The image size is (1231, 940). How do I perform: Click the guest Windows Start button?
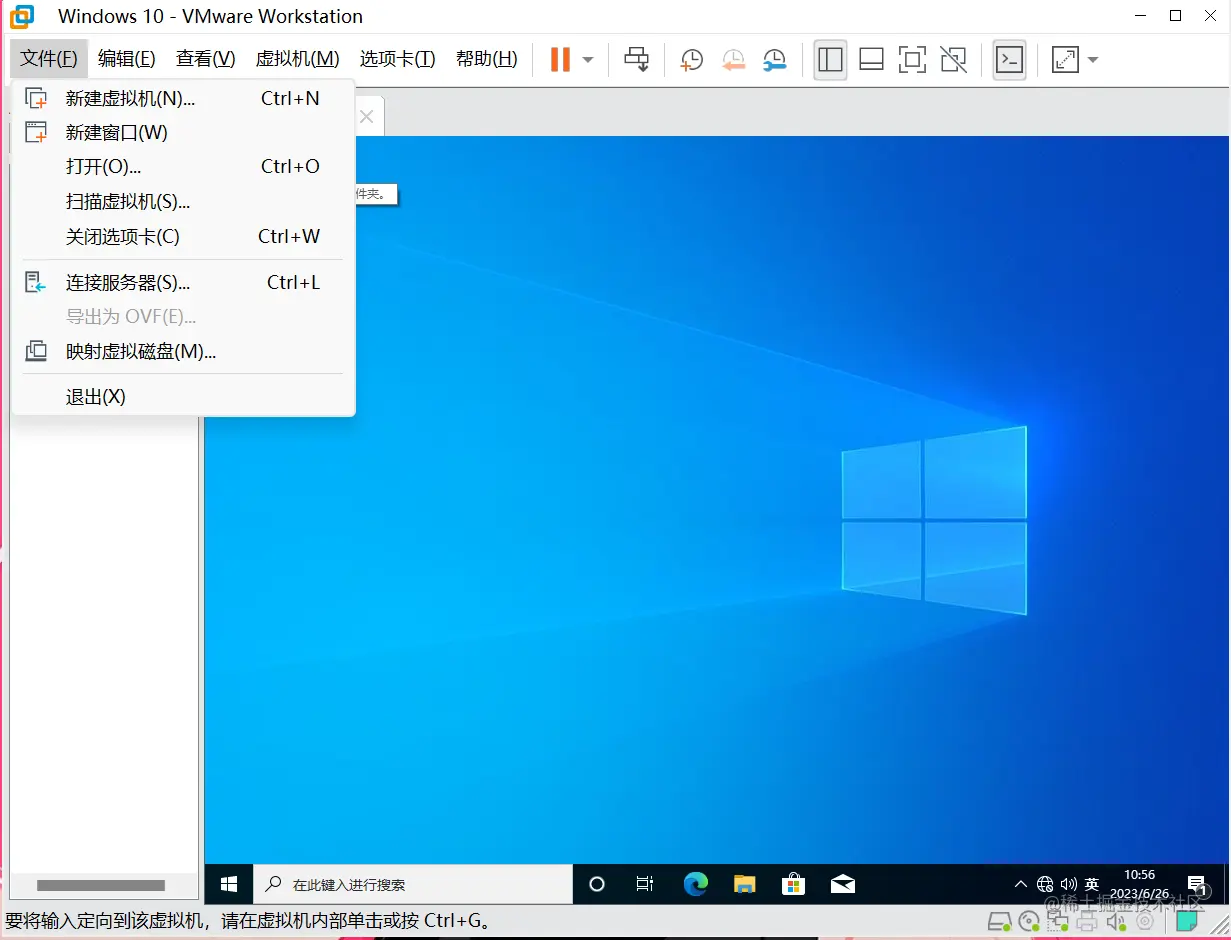point(229,884)
